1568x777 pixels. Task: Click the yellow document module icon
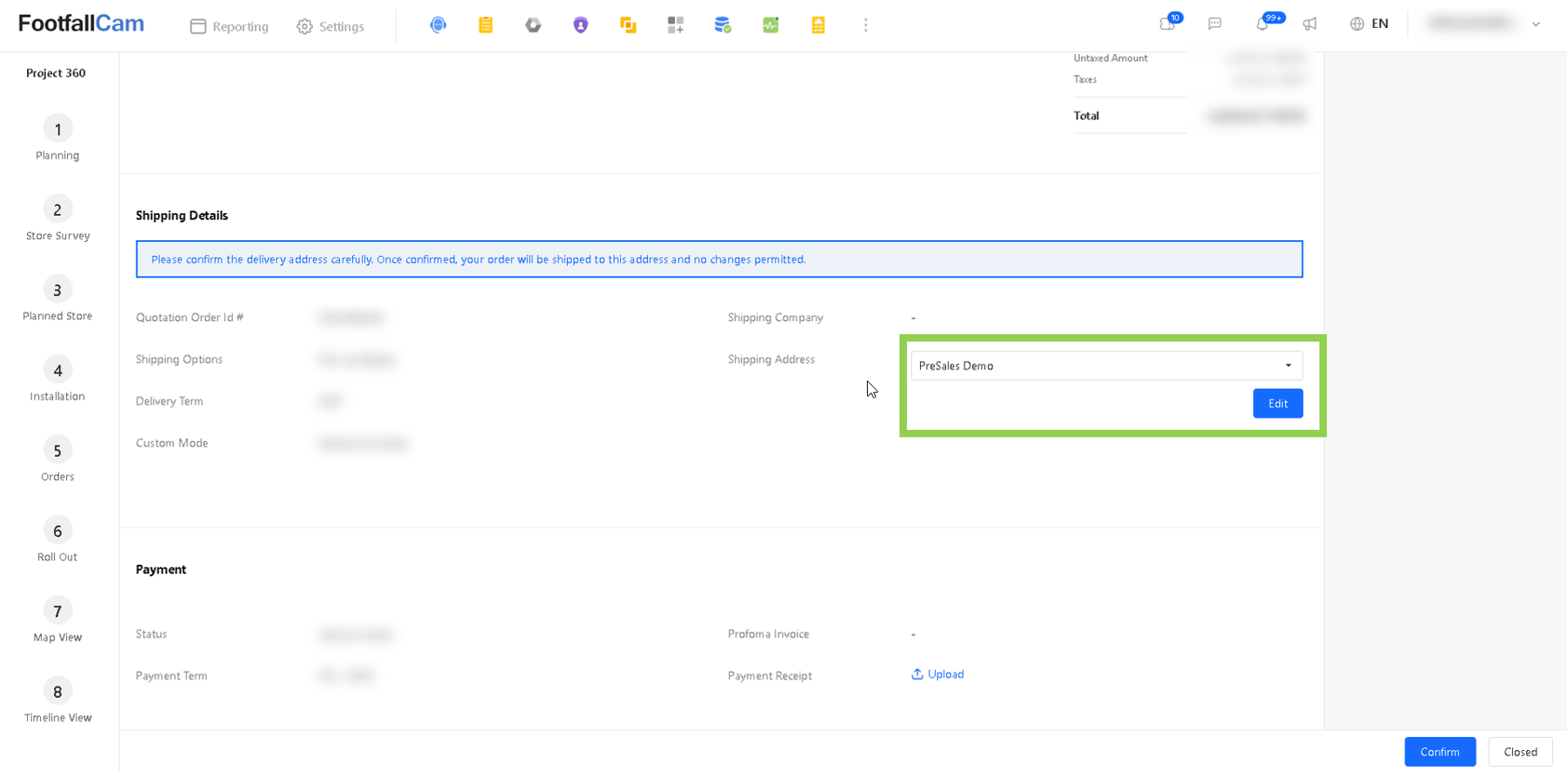(818, 25)
